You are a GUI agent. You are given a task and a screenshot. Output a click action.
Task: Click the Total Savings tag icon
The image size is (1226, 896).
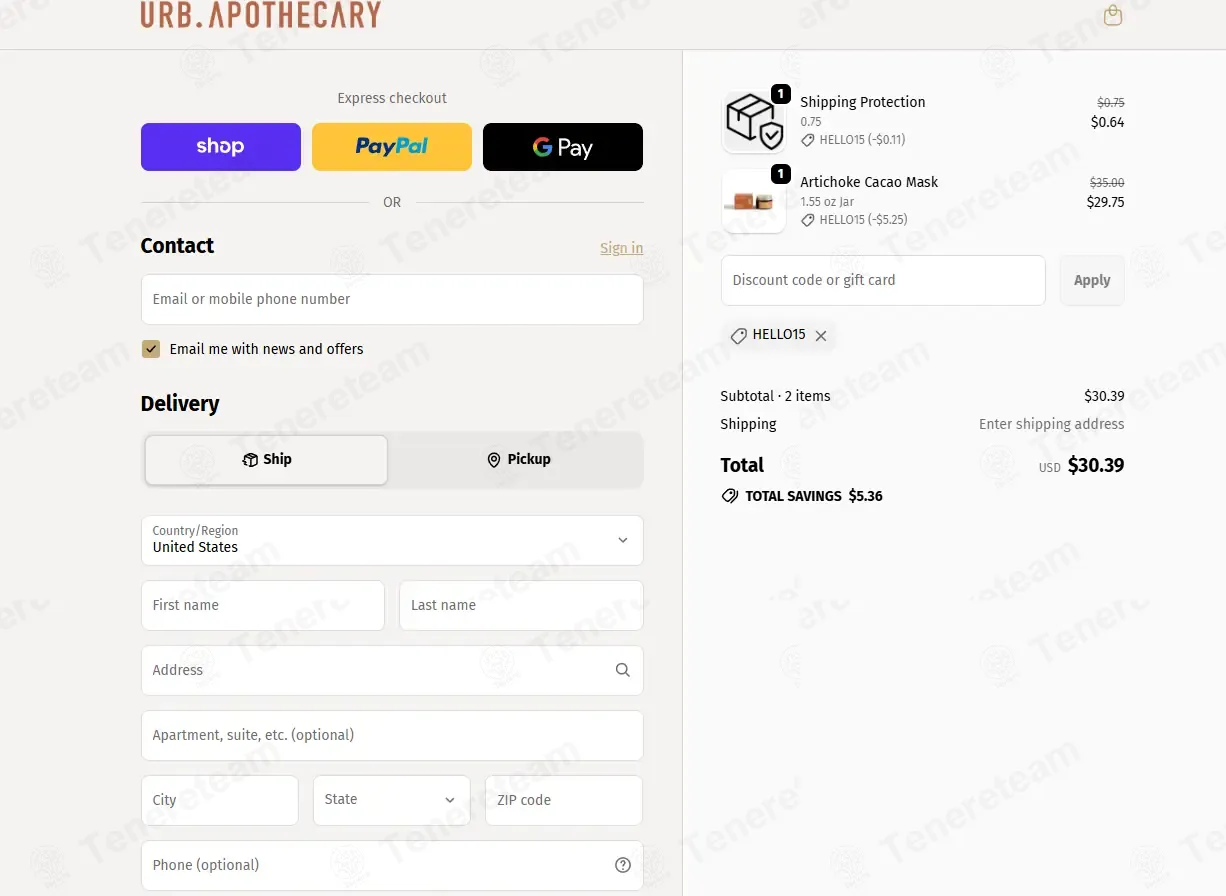pos(730,496)
